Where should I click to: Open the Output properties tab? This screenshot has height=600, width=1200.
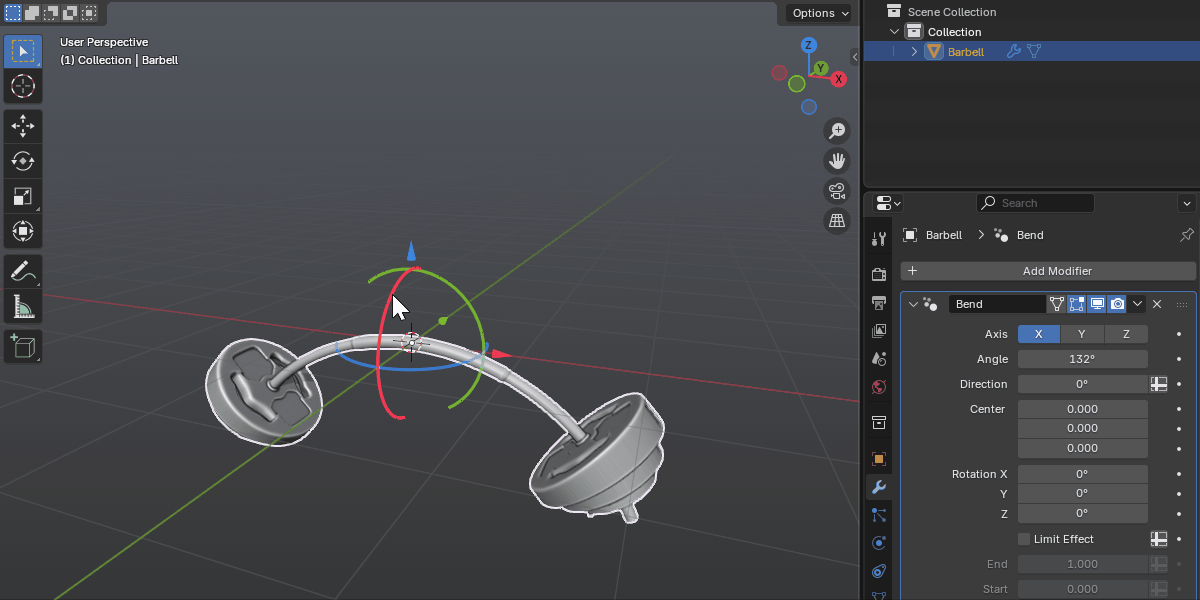click(879, 302)
